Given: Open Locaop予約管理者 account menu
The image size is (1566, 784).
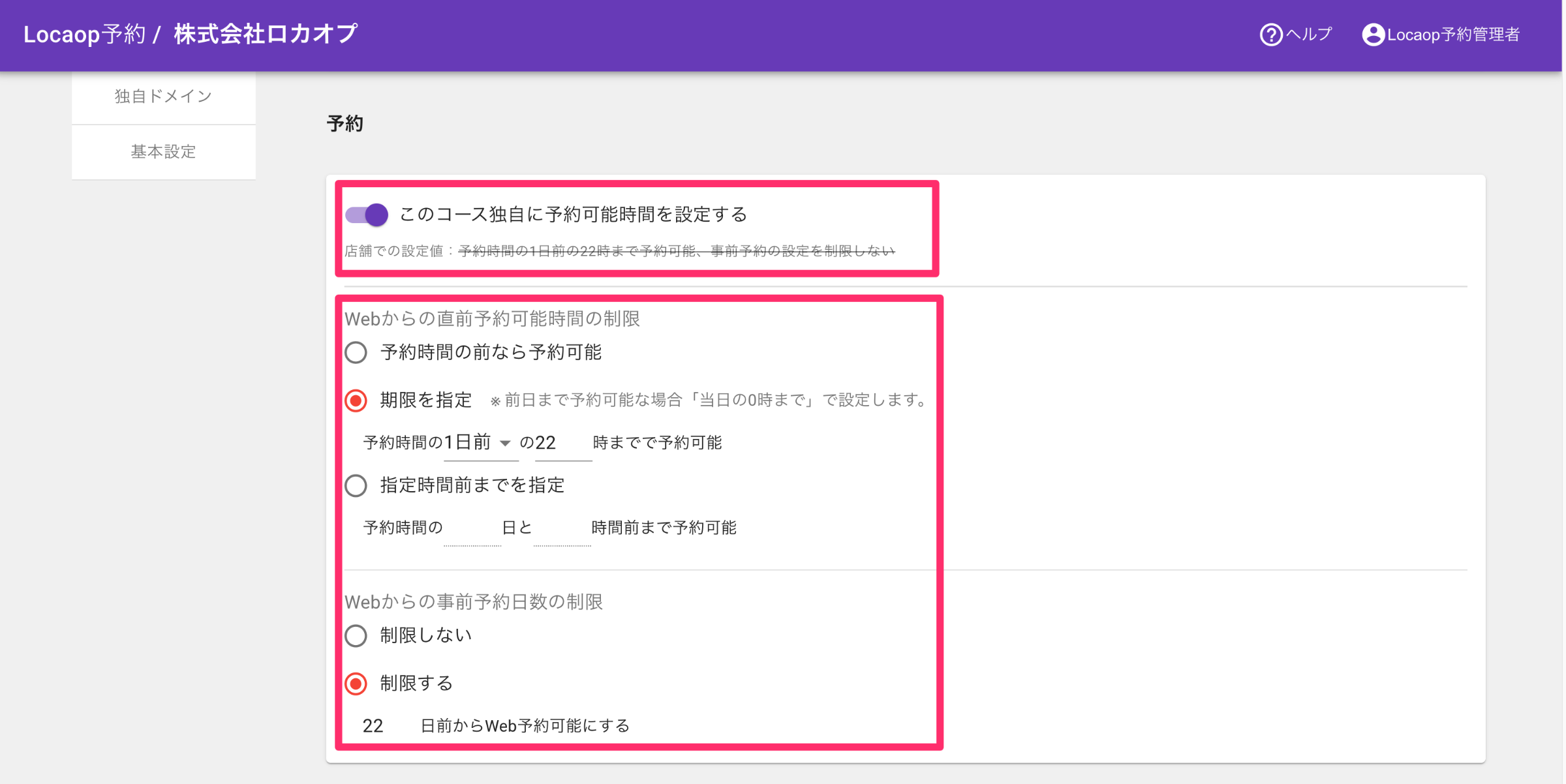Looking at the screenshot, I should point(1452,35).
